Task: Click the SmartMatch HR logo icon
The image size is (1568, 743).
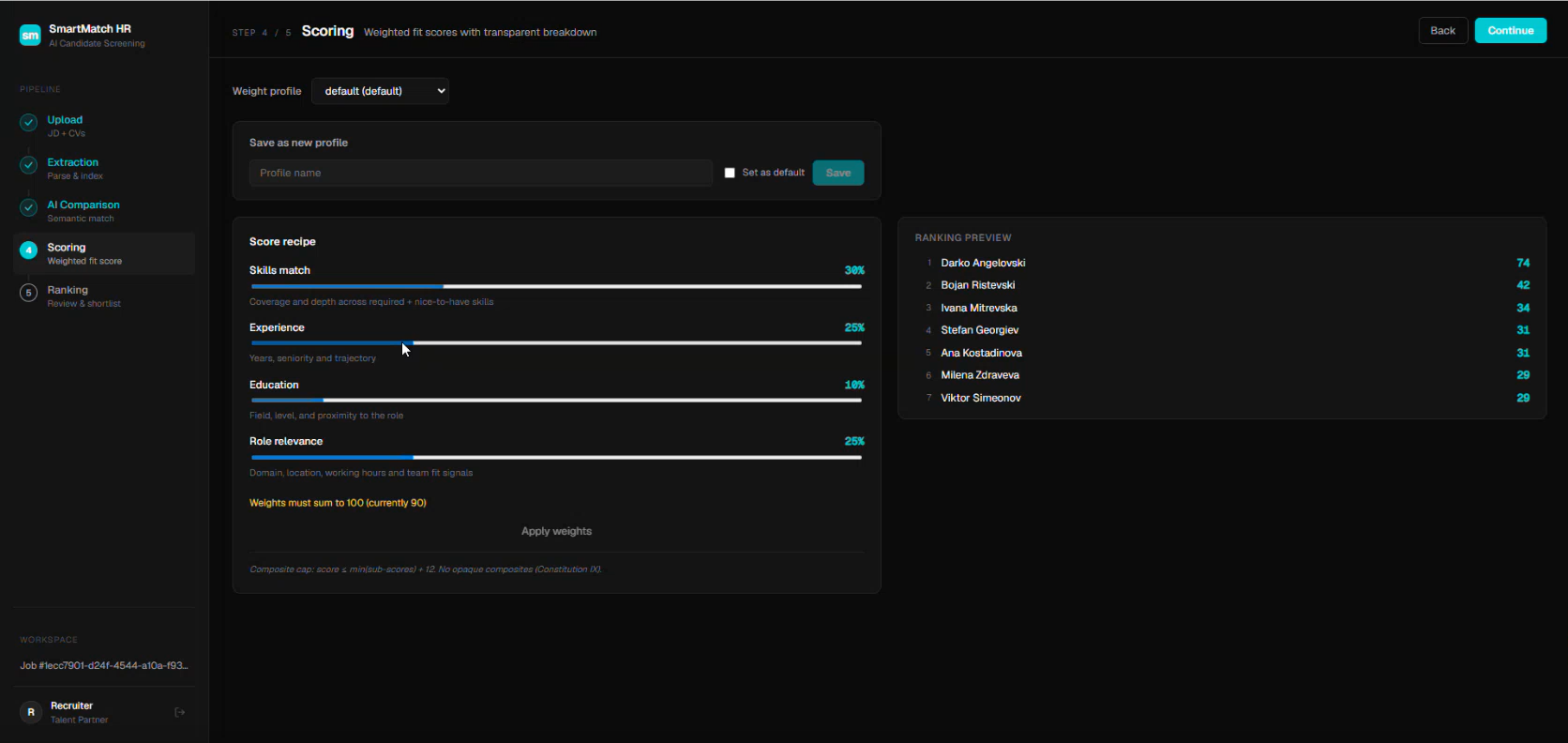Action: pyautogui.click(x=30, y=36)
